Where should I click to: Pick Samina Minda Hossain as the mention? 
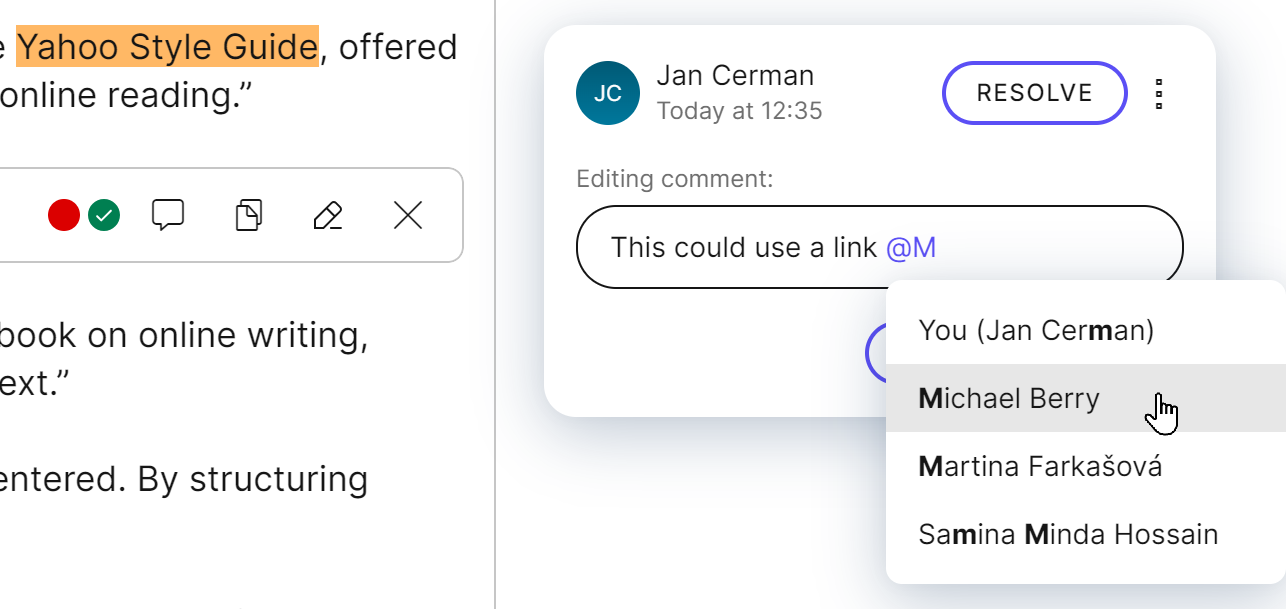1068,534
